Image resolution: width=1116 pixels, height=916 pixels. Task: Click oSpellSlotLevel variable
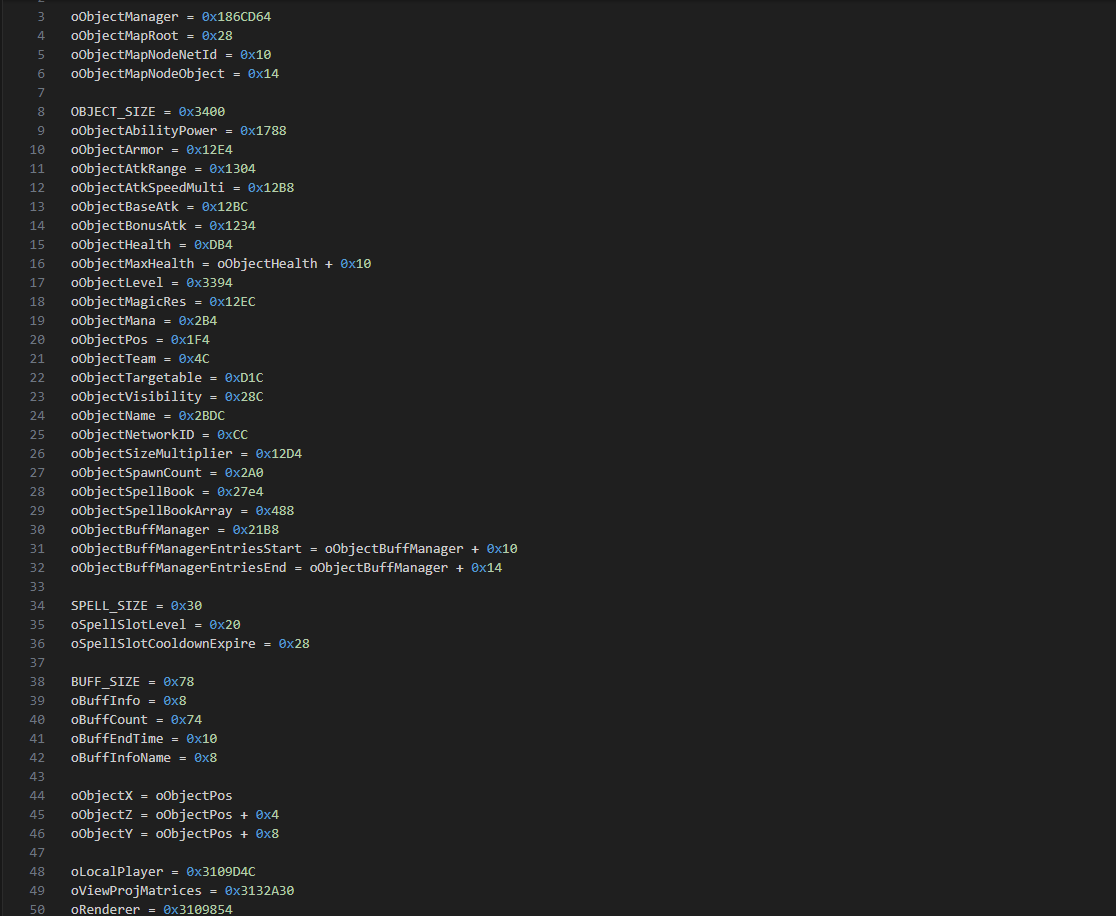click(129, 624)
